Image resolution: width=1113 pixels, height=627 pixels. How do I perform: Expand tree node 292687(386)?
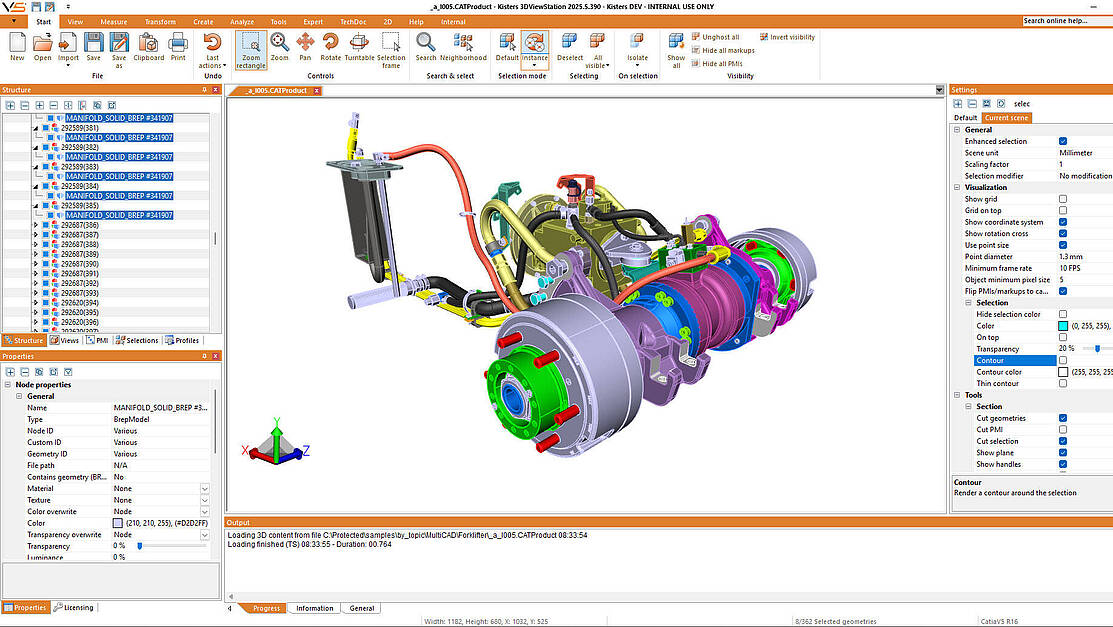36,225
